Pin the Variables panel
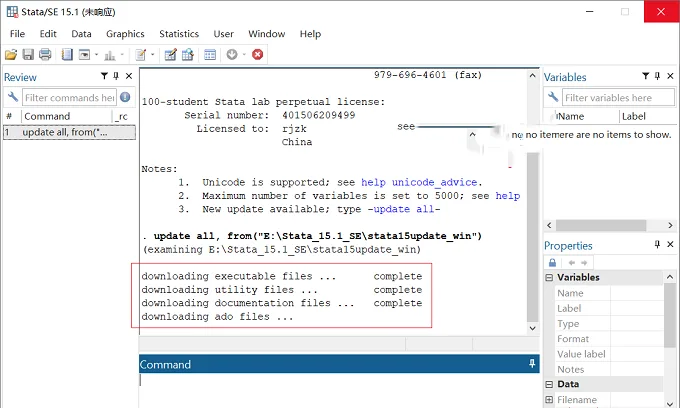This screenshot has width=680, height=408. [657, 76]
